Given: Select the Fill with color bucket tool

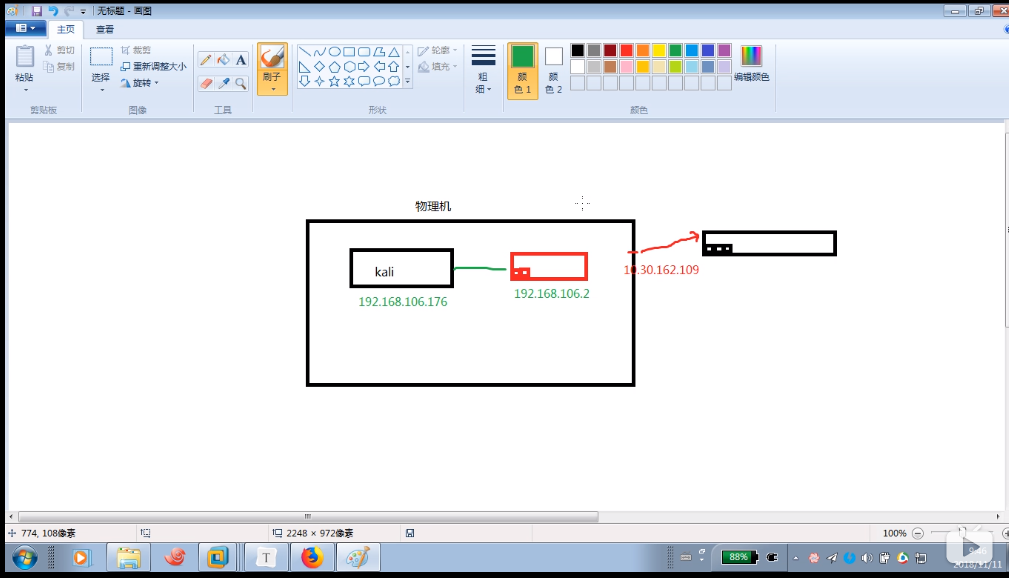Looking at the screenshot, I should (x=223, y=60).
